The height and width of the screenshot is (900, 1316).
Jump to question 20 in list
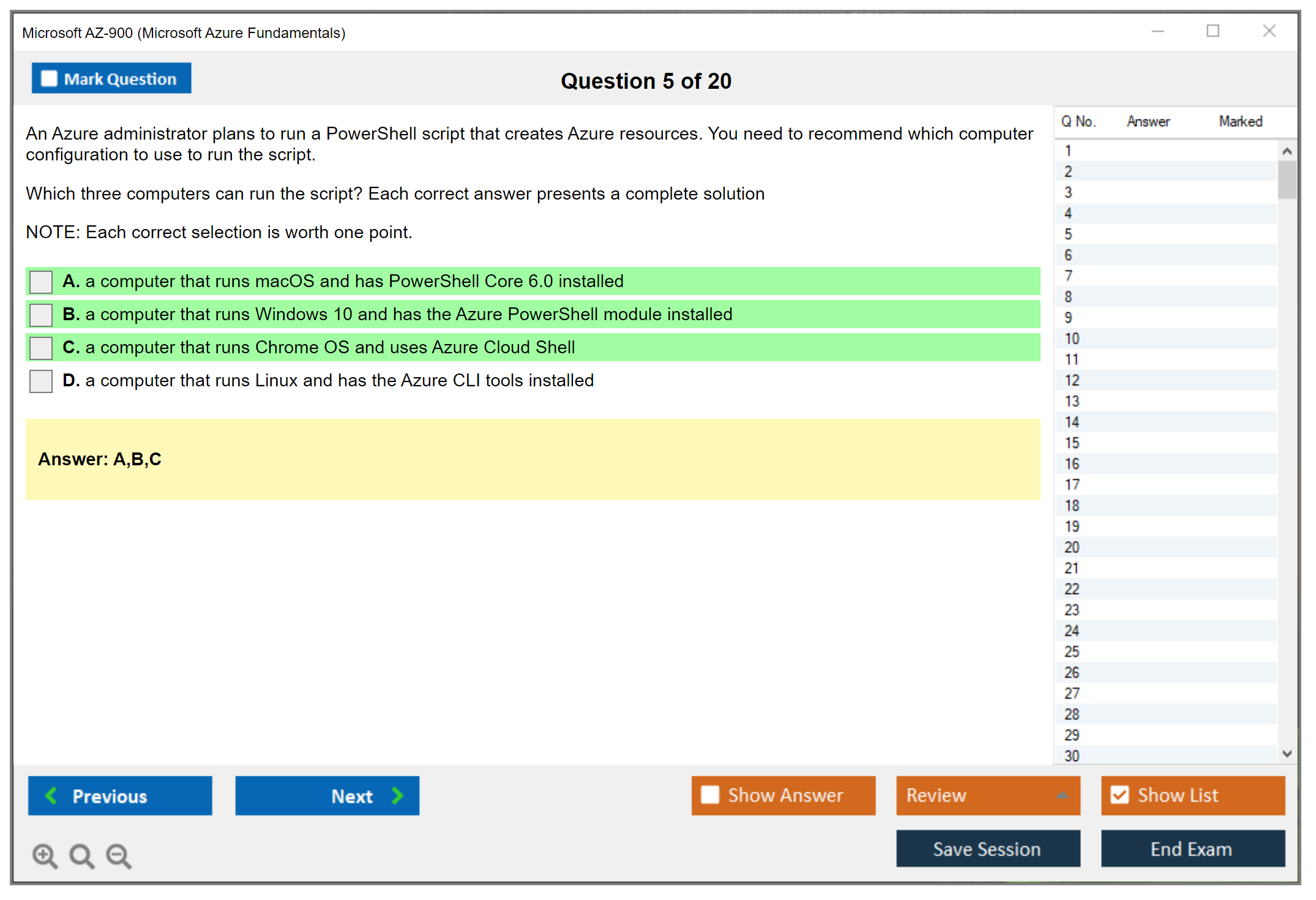[1072, 547]
